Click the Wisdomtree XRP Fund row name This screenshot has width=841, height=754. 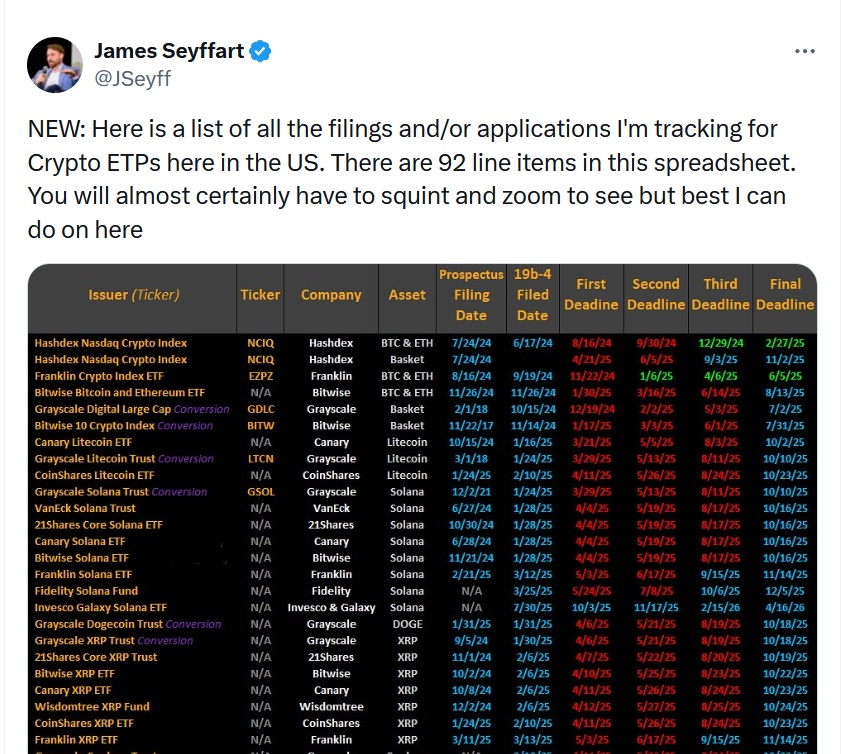coord(92,707)
